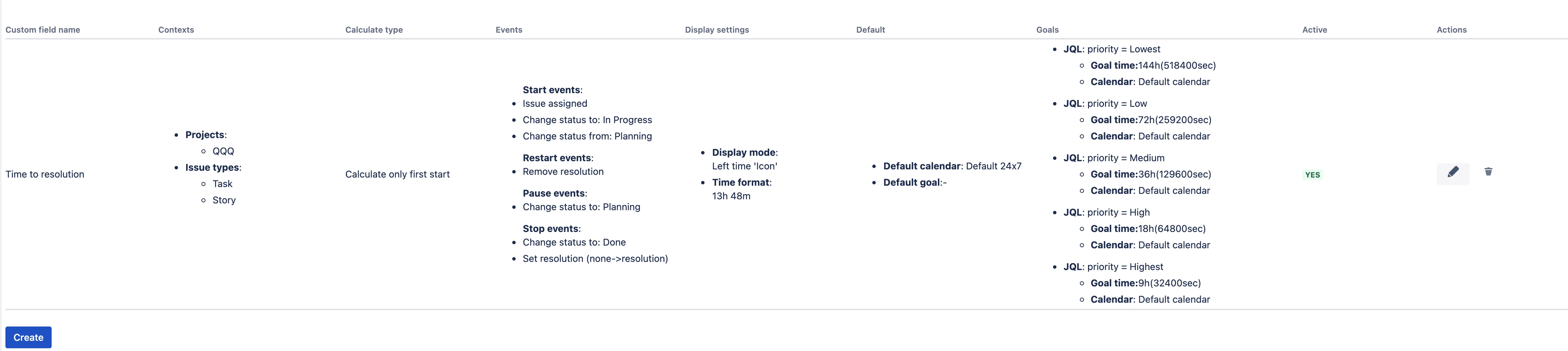
Task: Click the pencil edit icon
Action: coord(1453,174)
